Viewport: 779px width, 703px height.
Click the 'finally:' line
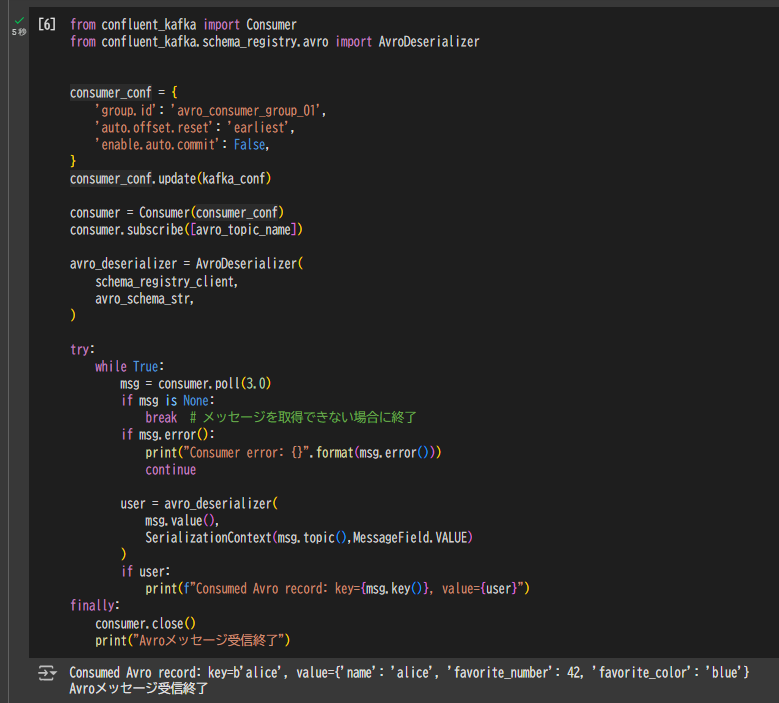click(x=95, y=606)
